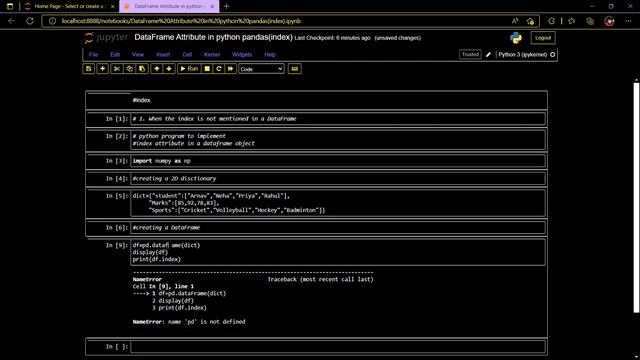Open the browser tab actions menu icon
The width and height of the screenshot is (640, 360).
point(10,7)
